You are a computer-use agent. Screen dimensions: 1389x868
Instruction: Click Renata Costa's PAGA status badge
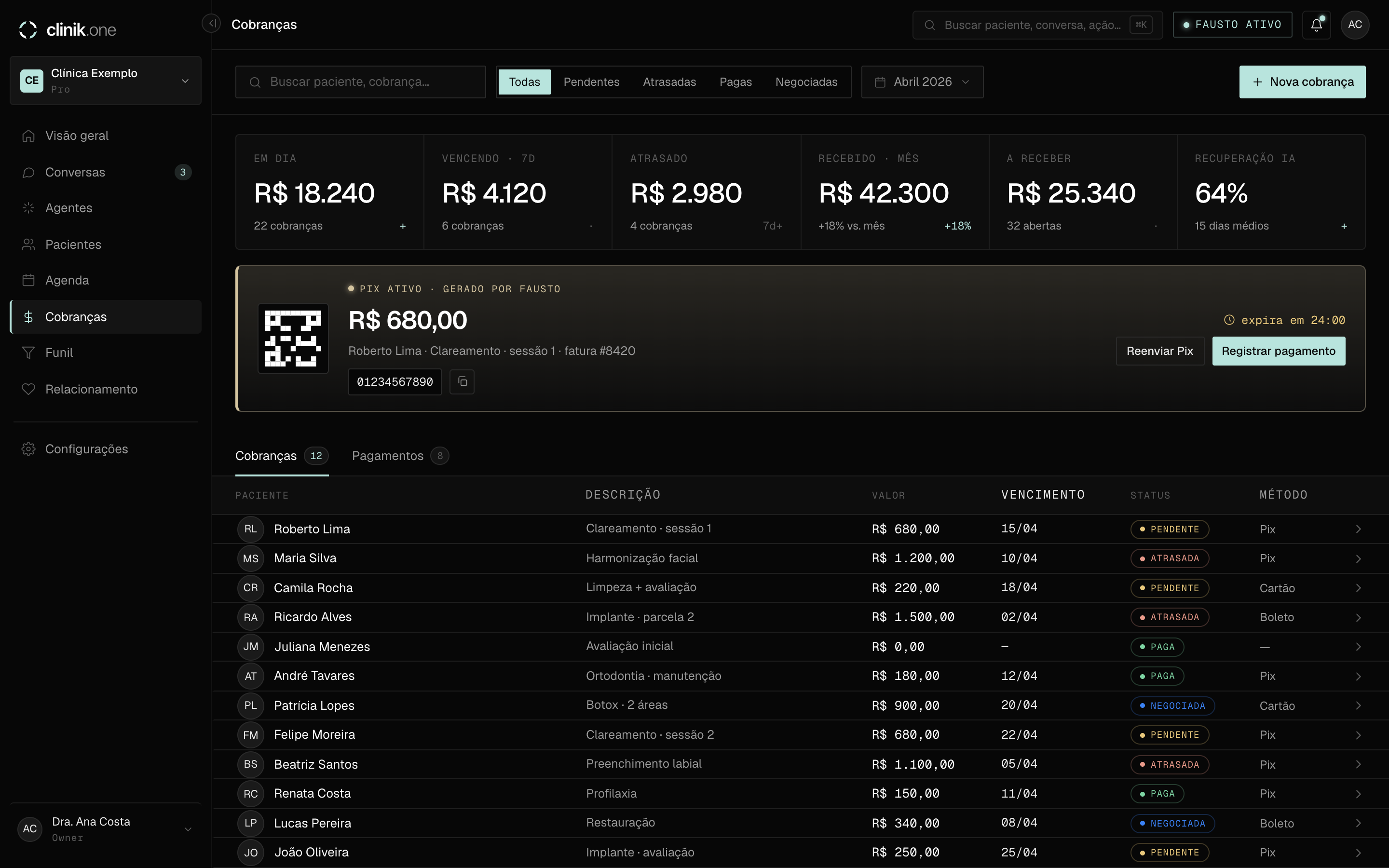point(1157,794)
